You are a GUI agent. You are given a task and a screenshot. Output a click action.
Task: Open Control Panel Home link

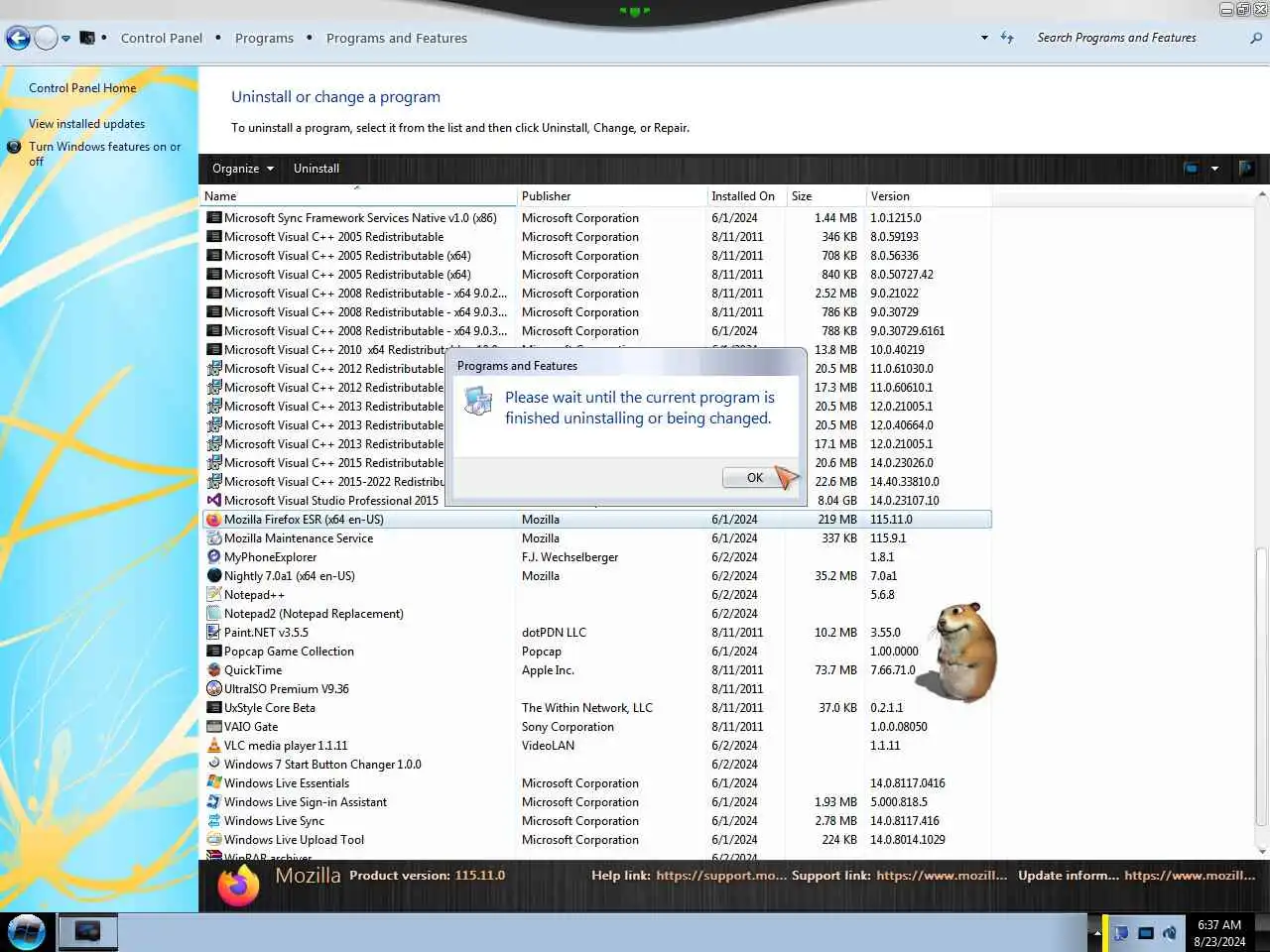[82, 88]
